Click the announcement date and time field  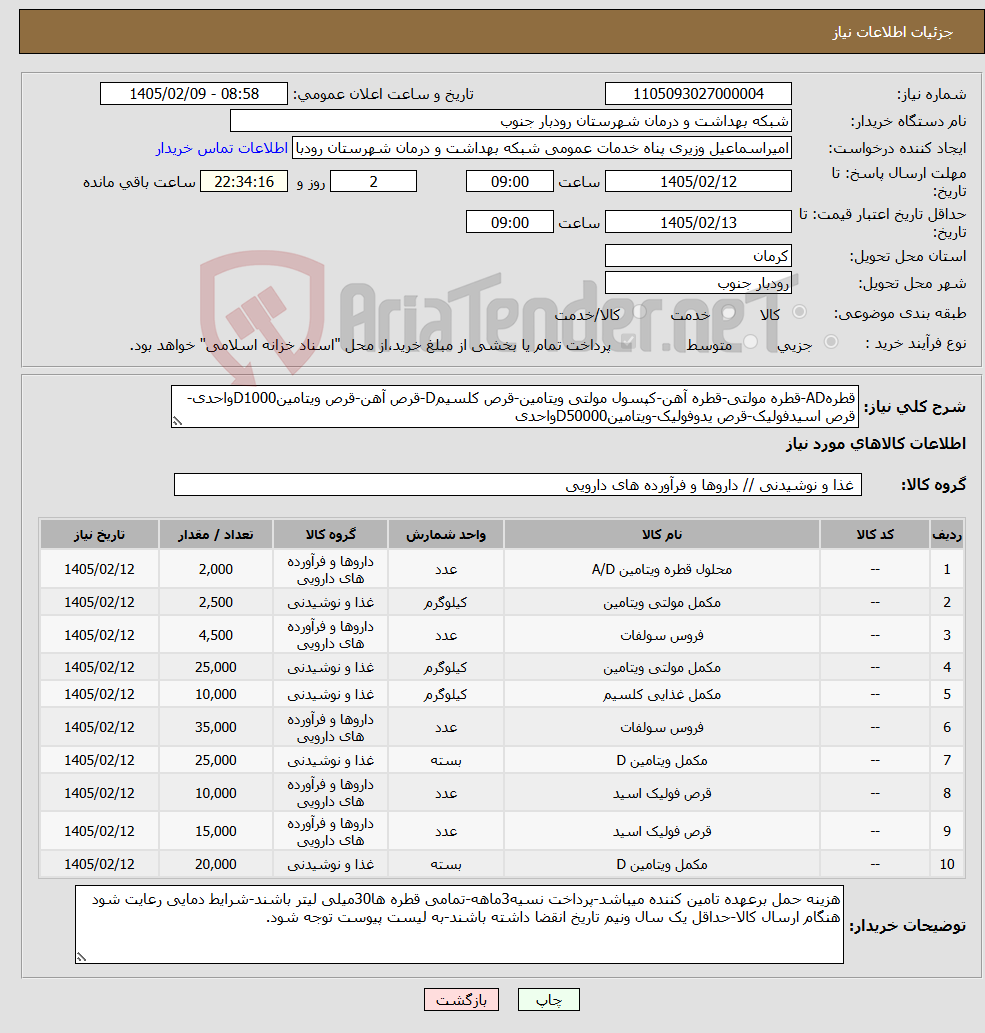(x=194, y=94)
